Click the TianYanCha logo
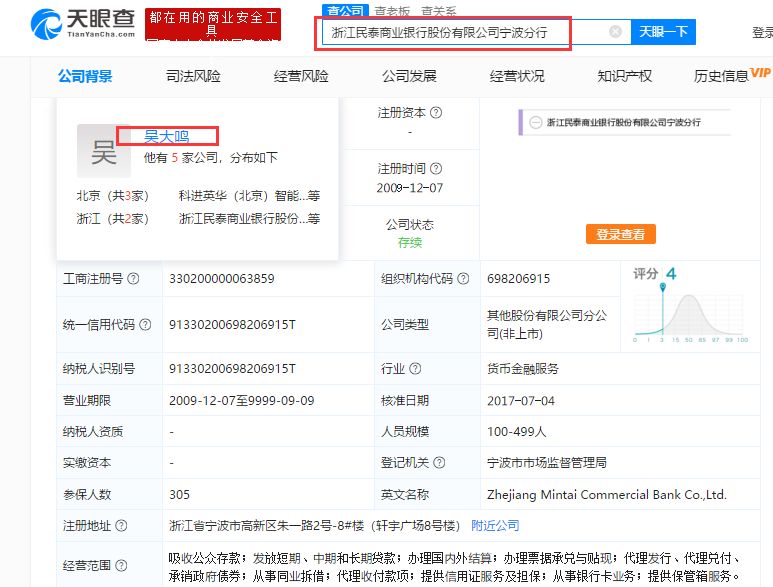 click(83, 23)
